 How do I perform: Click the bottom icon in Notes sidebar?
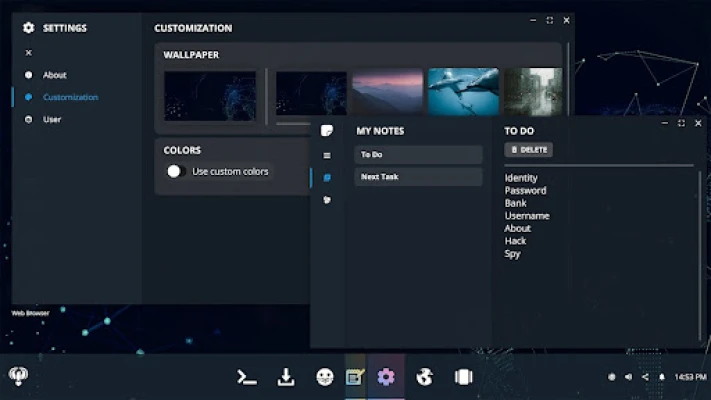point(327,200)
